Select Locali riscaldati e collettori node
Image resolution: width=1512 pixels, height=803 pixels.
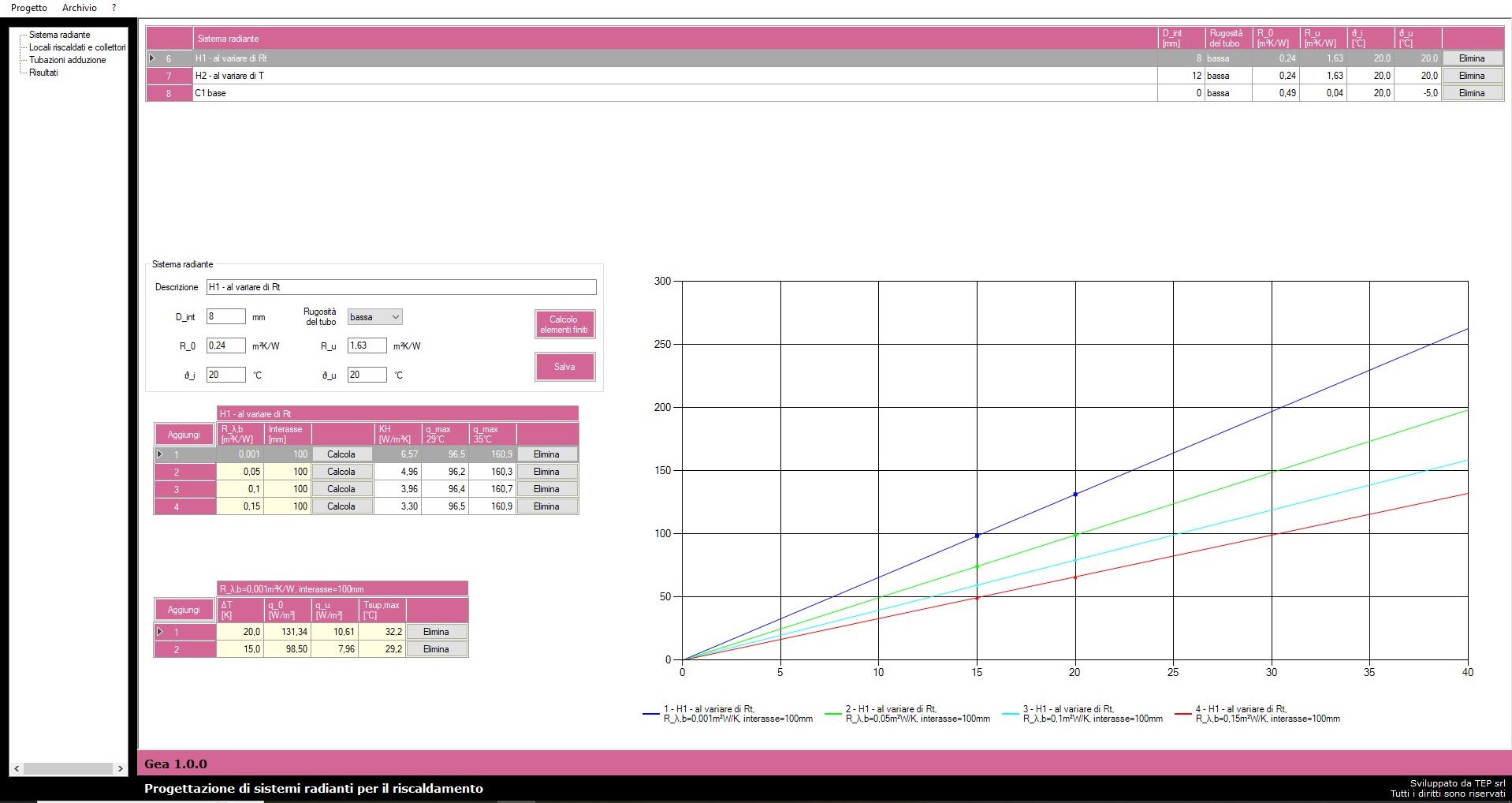(x=77, y=47)
